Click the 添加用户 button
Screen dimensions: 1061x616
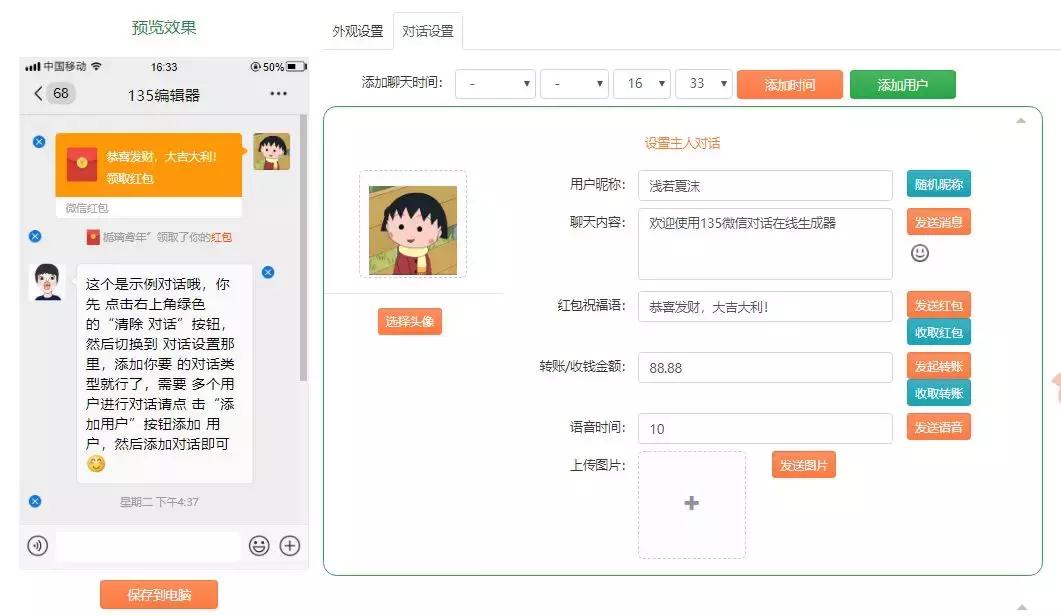click(x=901, y=84)
